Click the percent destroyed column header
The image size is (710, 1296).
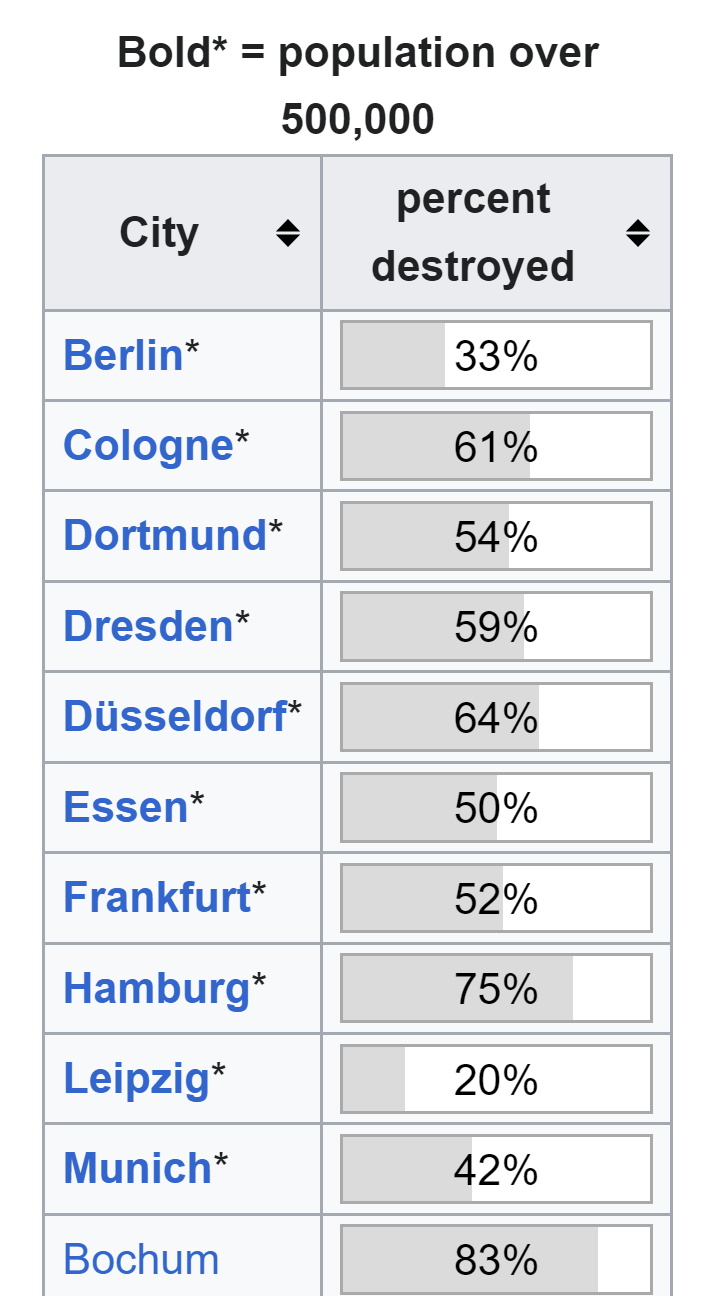pyautogui.click(x=473, y=233)
